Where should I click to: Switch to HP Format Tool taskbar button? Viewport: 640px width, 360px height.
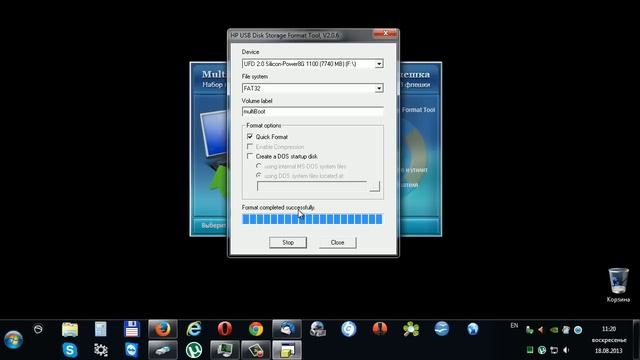coord(287,350)
